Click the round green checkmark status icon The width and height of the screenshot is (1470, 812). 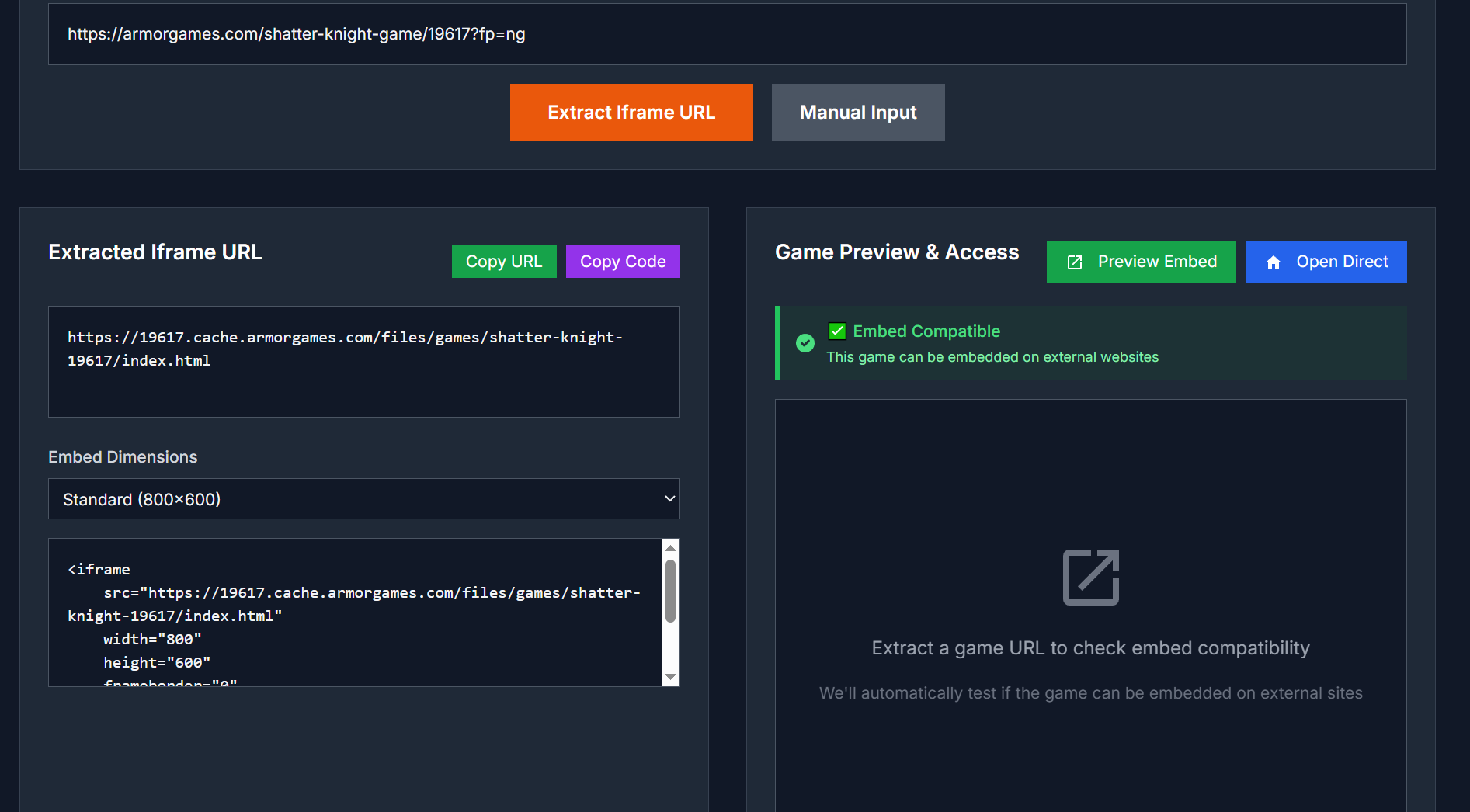coord(805,343)
